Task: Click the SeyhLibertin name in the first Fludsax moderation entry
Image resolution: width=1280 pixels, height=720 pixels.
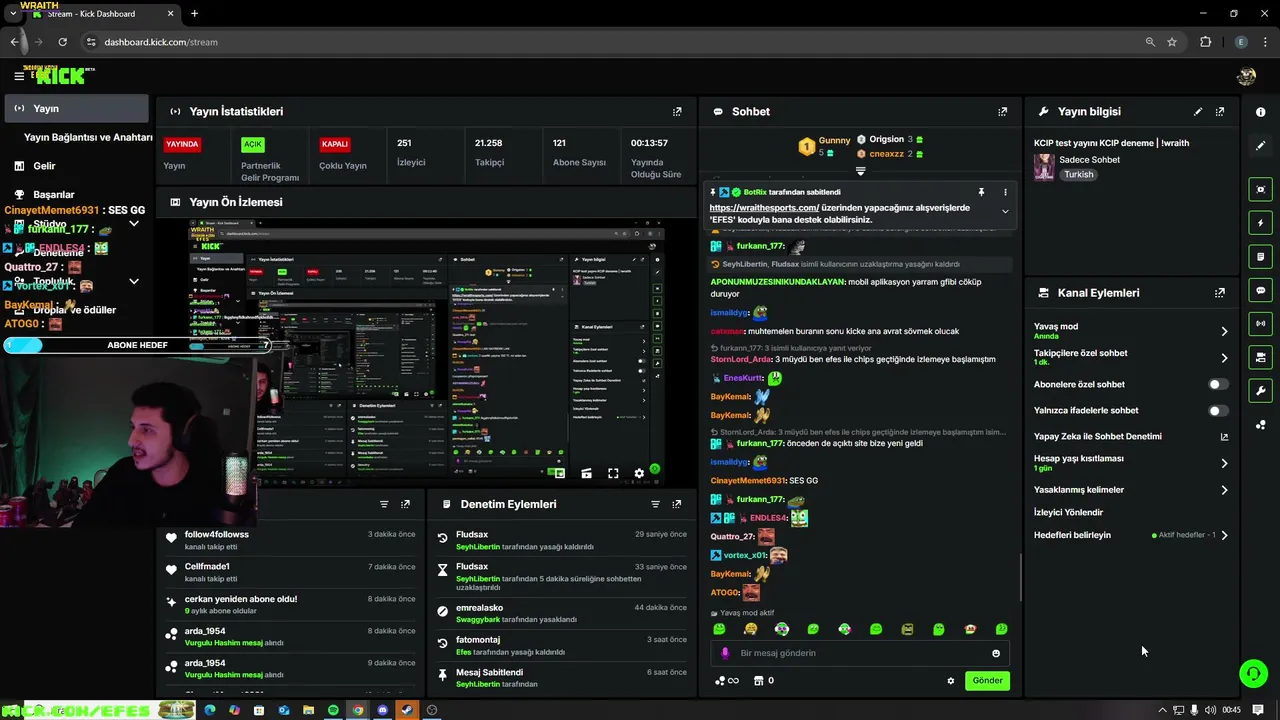Action: [x=478, y=547]
